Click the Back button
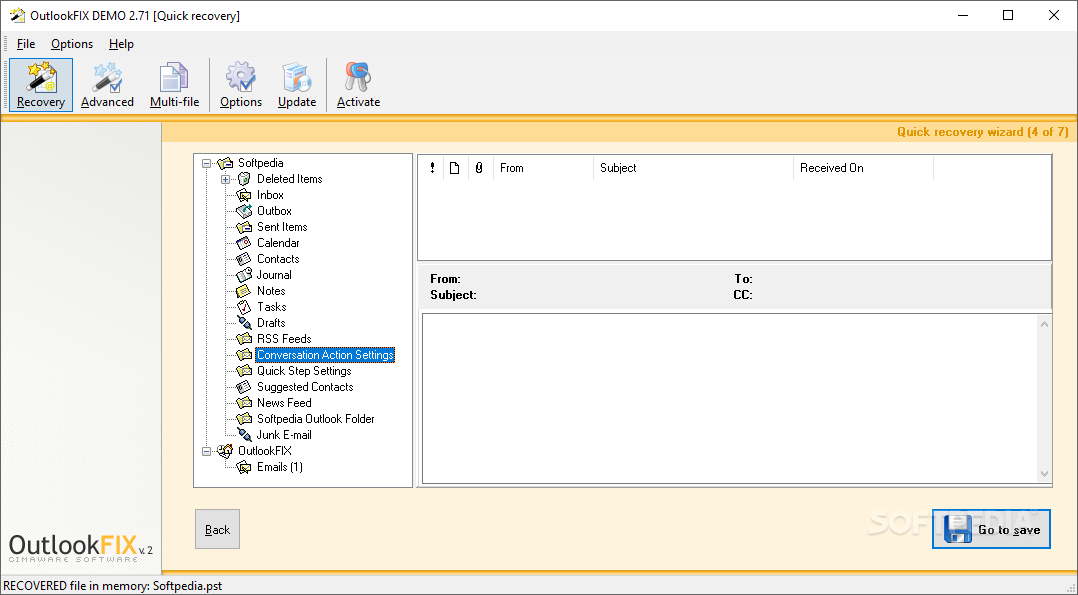 tap(217, 529)
